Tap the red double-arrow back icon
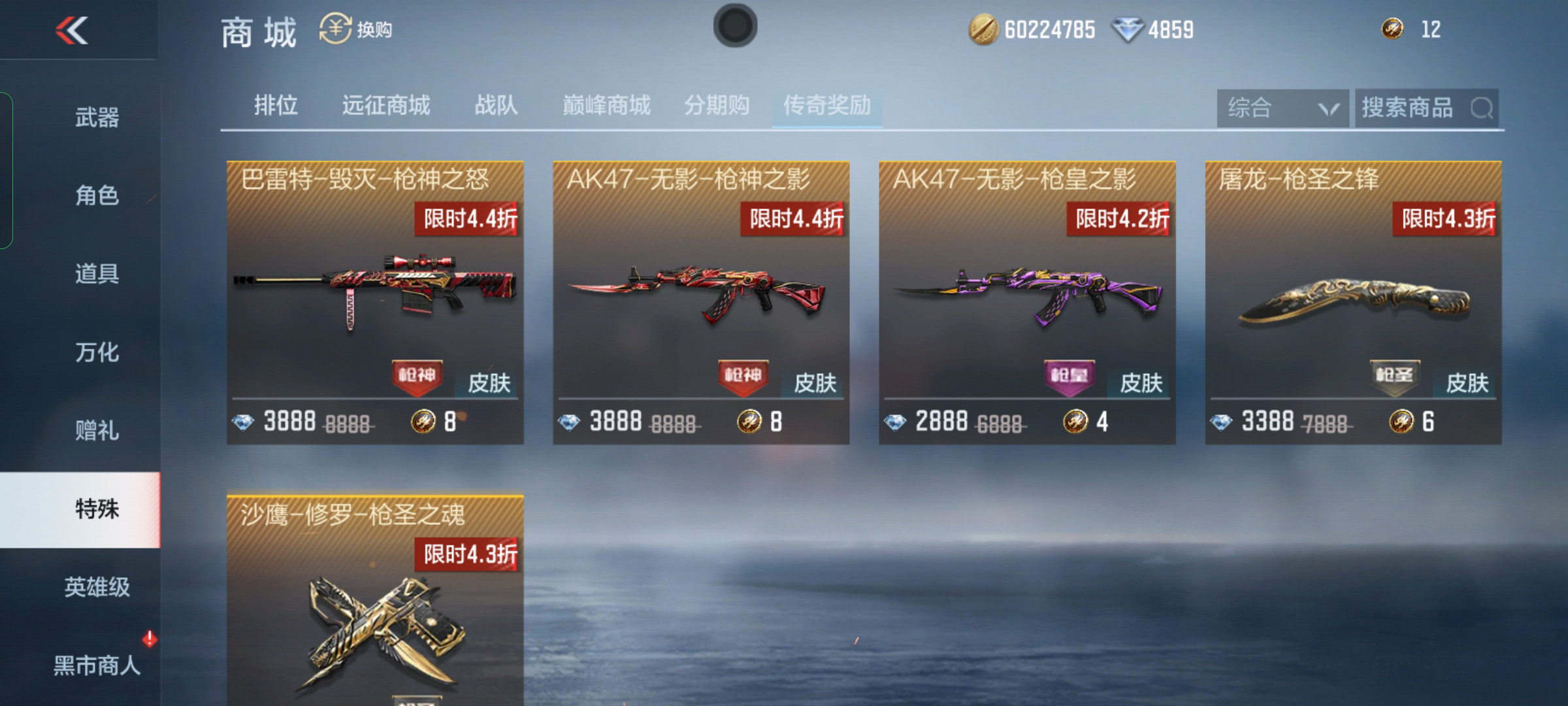The height and width of the screenshot is (706, 1568). (x=72, y=31)
